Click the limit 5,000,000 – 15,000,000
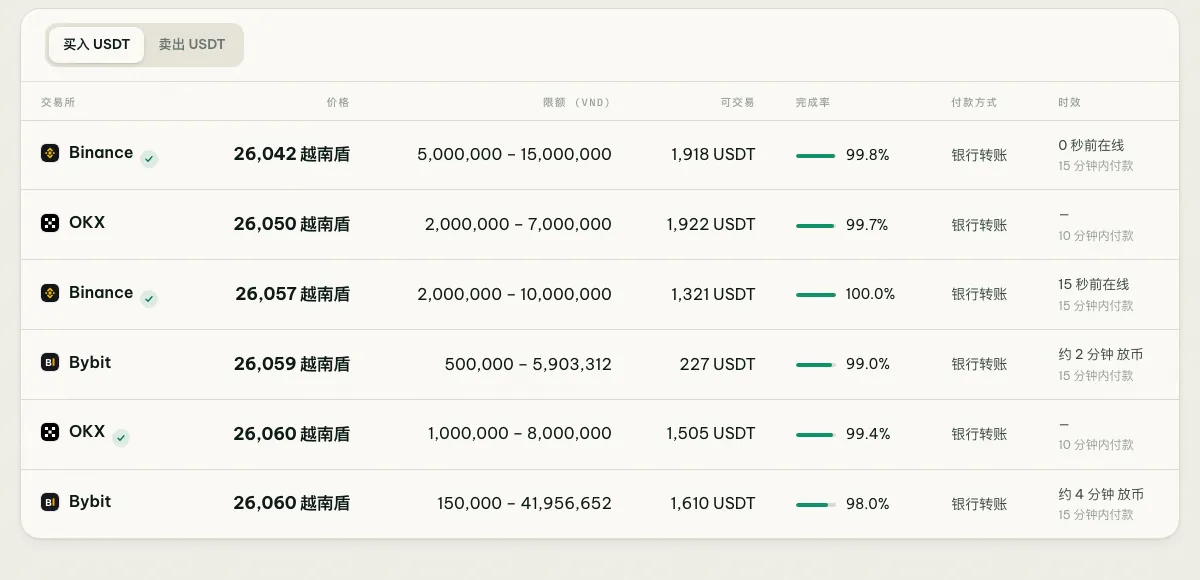The image size is (1200, 580). (514, 154)
